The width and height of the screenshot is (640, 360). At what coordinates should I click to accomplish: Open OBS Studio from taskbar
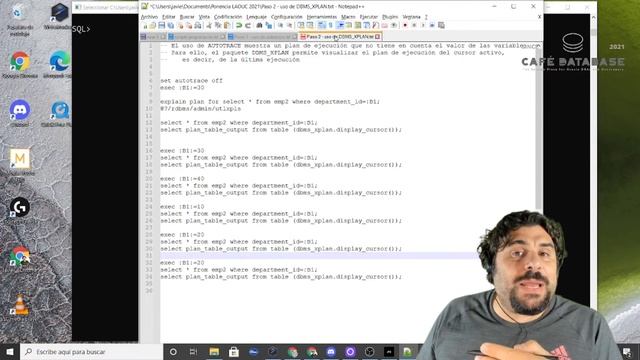click(369, 351)
